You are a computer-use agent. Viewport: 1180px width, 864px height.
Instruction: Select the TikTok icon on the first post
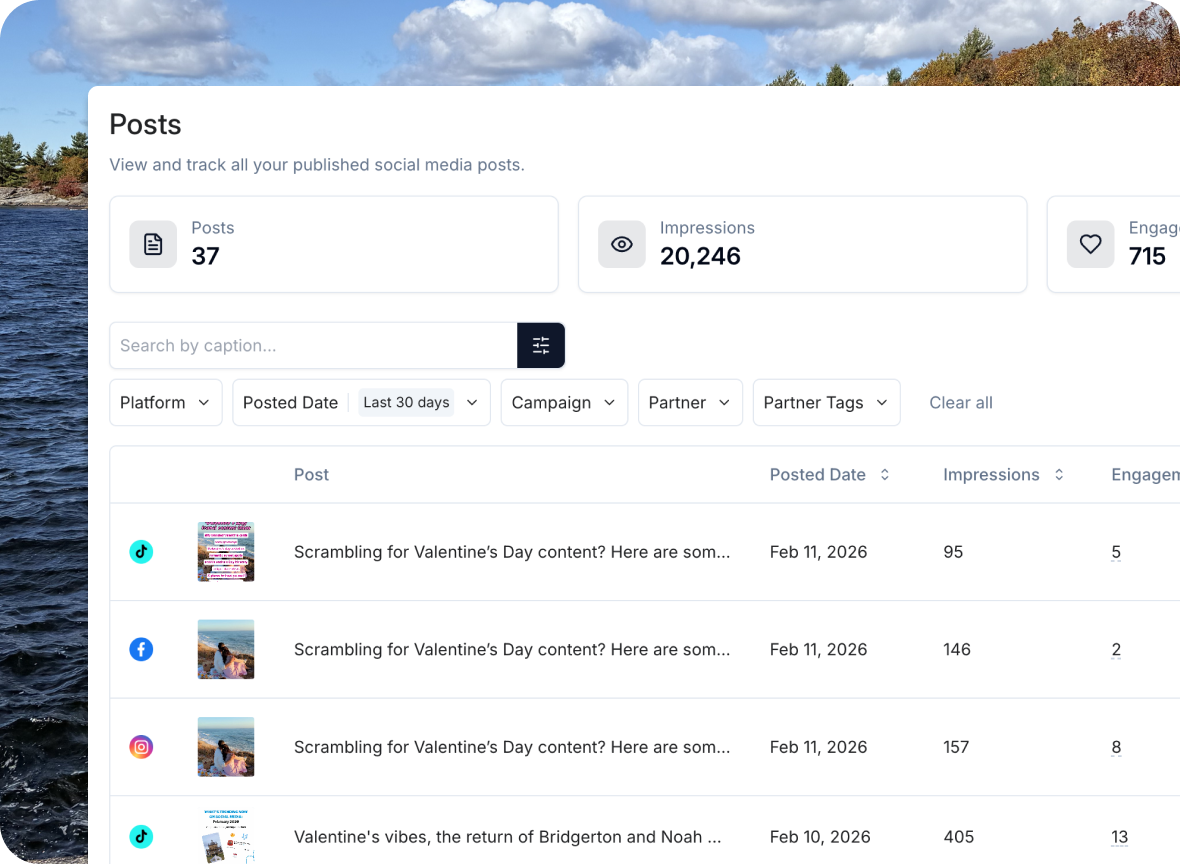pyautogui.click(x=141, y=551)
